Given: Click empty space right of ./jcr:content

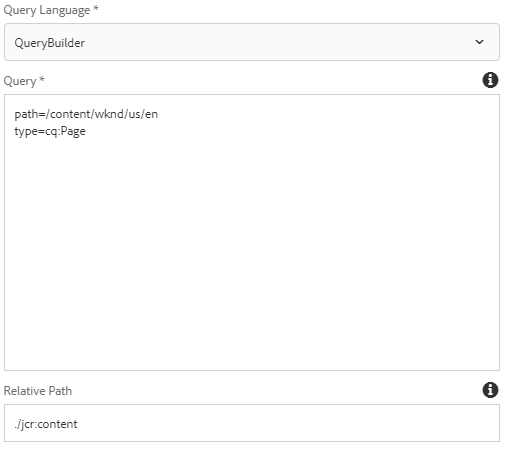Looking at the screenshot, I should [x=287, y=423].
